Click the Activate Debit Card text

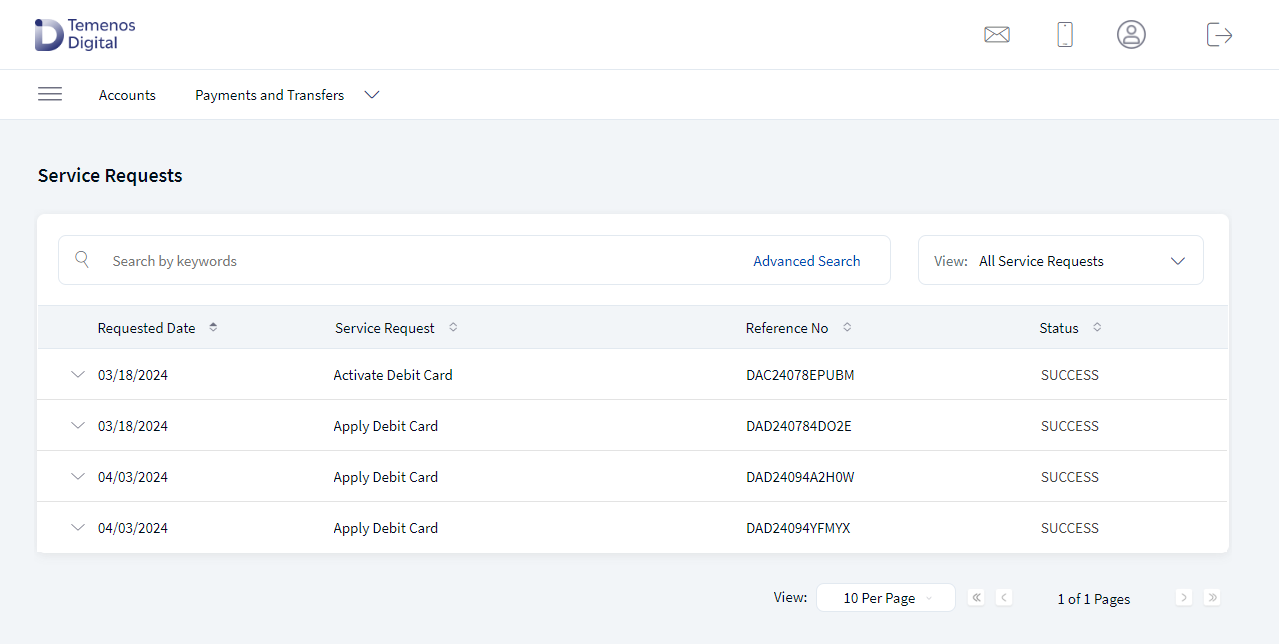coord(393,375)
